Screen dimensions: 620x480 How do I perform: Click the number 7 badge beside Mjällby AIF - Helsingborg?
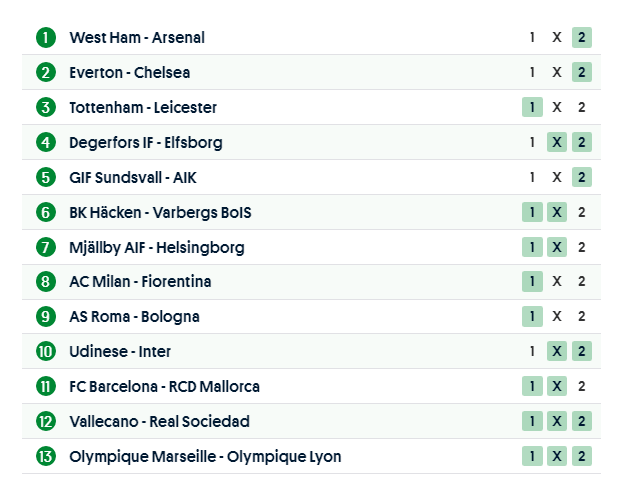pos(46,247)
